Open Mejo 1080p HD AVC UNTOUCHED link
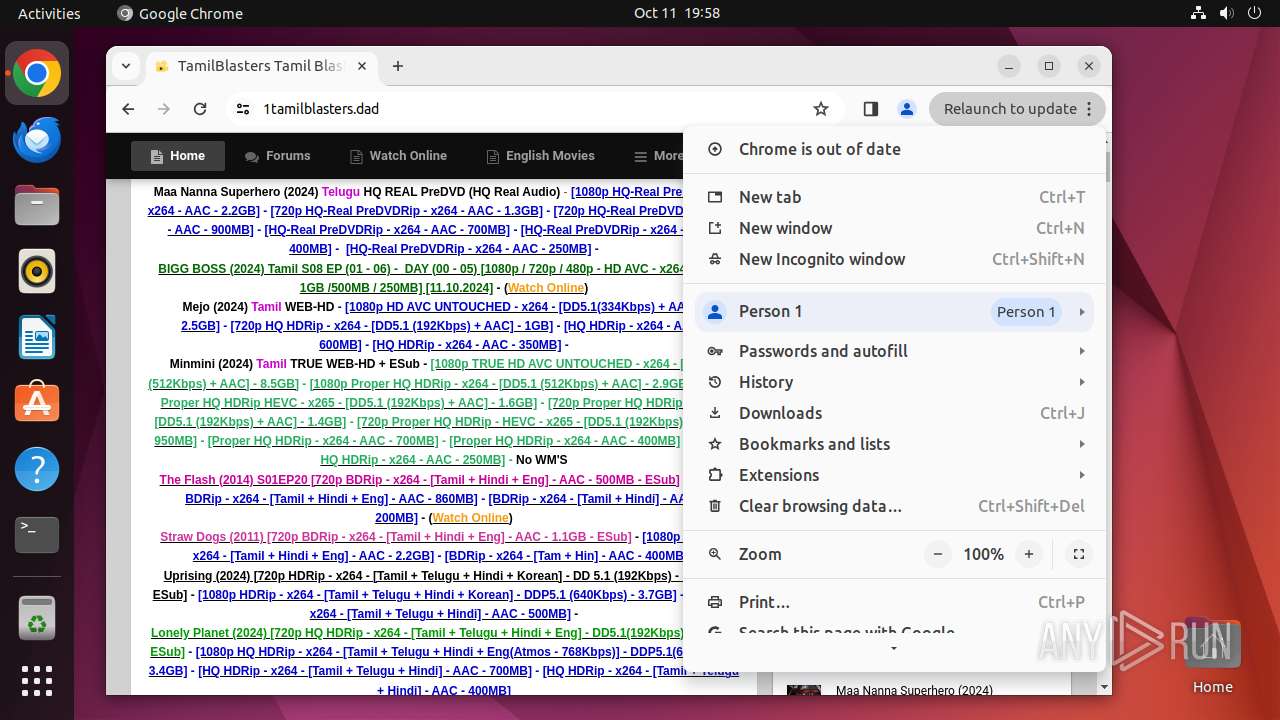This screenshot has width=1280, height=720. click(x=514, y=307)
